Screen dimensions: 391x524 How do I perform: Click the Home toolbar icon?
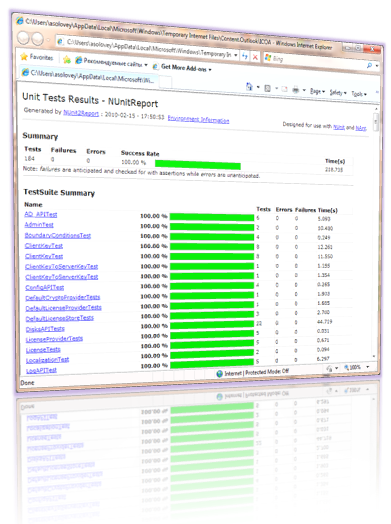(249, 87)
